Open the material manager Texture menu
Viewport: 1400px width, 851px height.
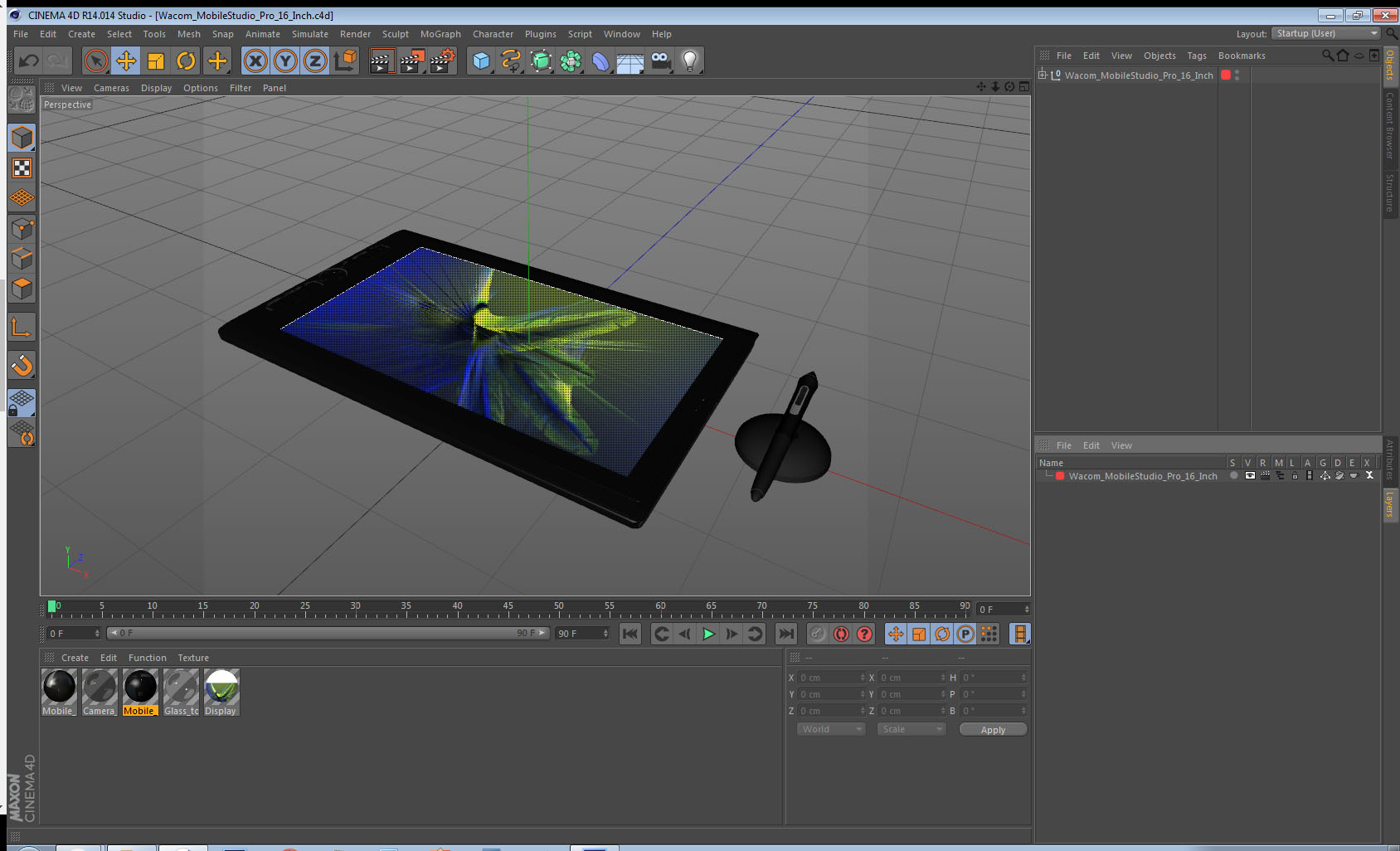(x=193, y=658)
